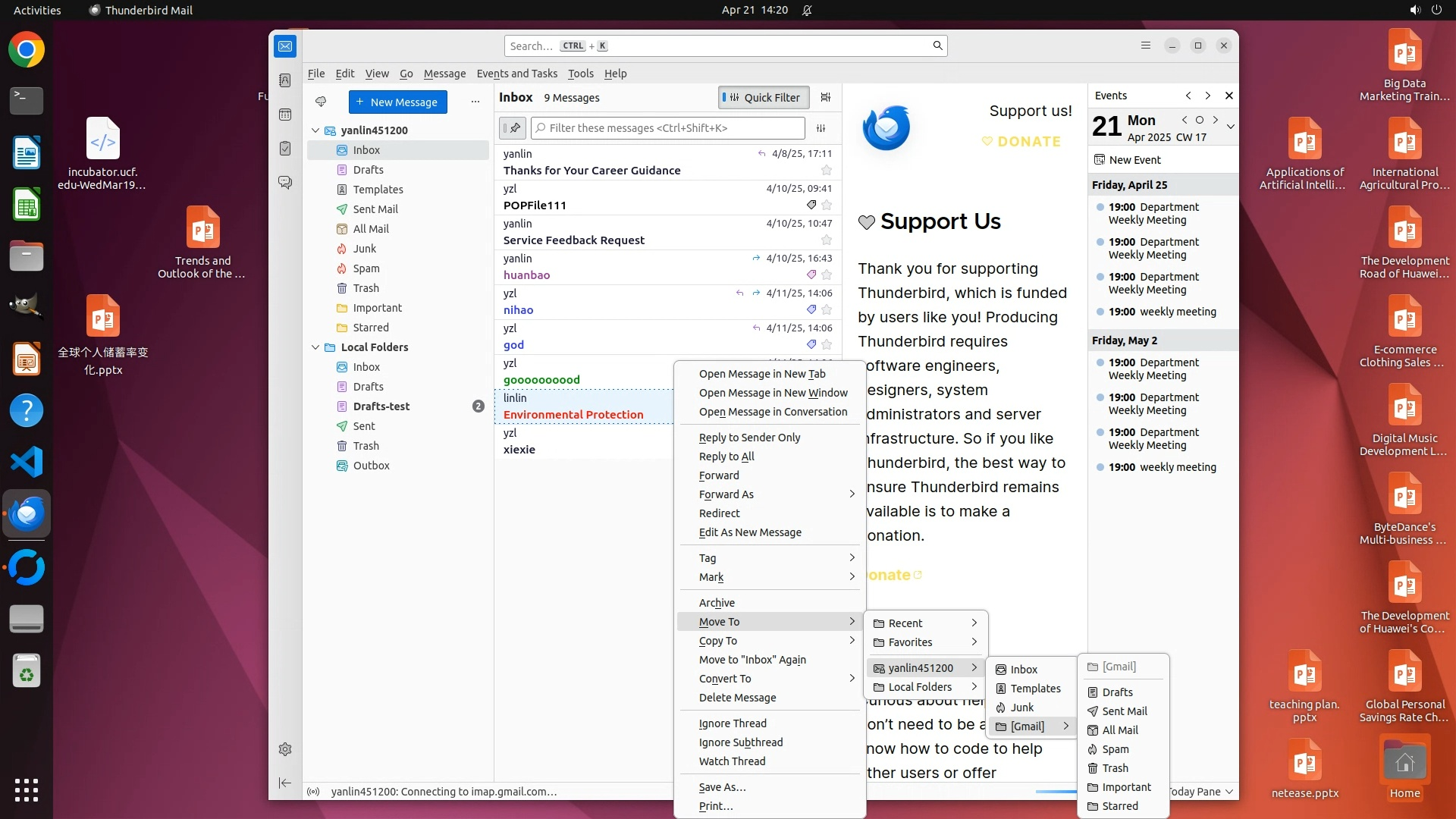The image size is (1456, 819).
Task: Open the Chat space icon
Action: [x=285, y=183]
